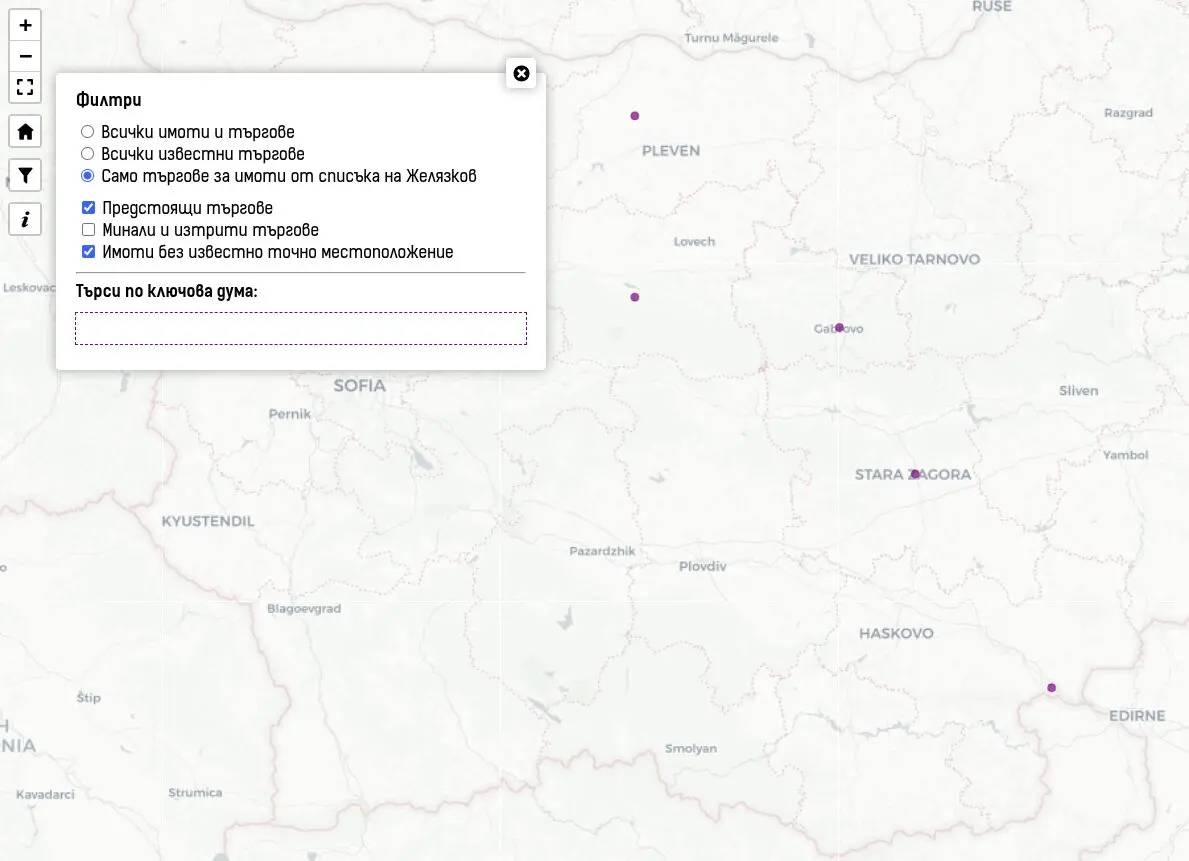The height and width of the screenshot is (861, 1189).
Task: Click the Kavadarci map label
Action: click(45, 795)
